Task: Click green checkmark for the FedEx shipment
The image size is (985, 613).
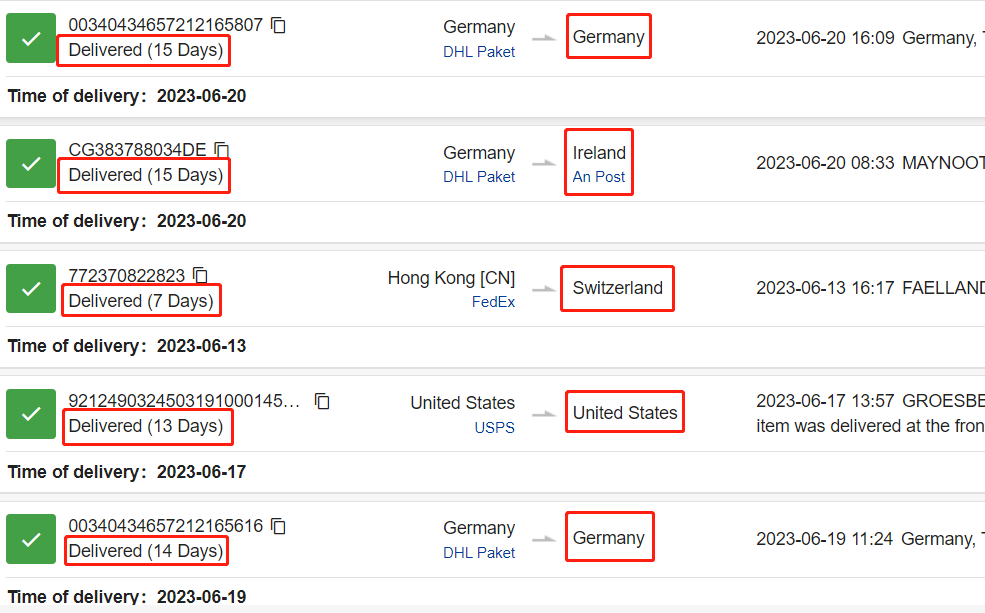Action: click(x=31, y=288)
